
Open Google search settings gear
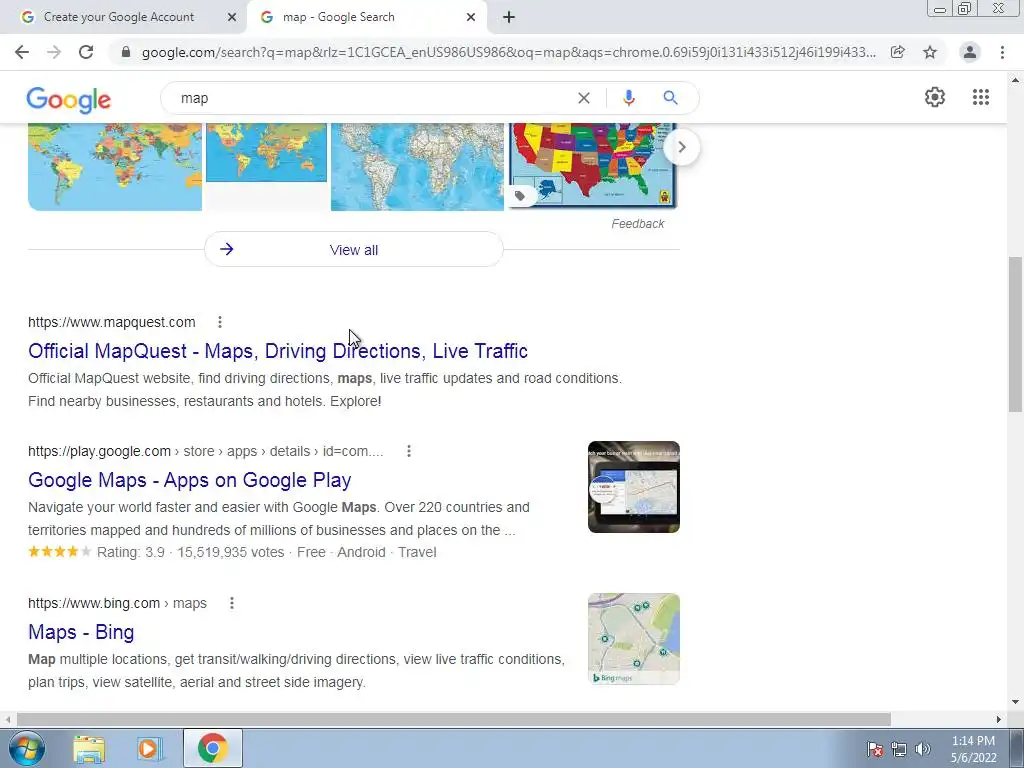[935, 97]
